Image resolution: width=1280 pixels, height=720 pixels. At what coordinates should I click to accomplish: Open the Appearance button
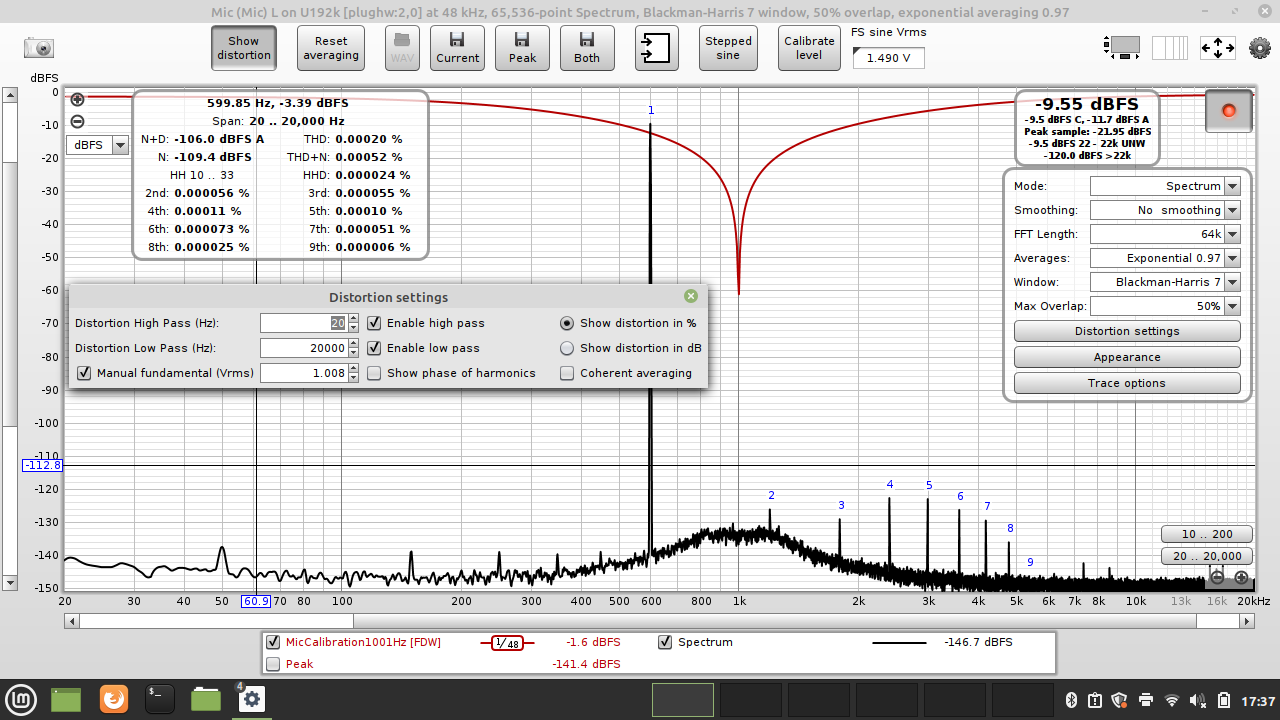click(x=1127, y=357)
